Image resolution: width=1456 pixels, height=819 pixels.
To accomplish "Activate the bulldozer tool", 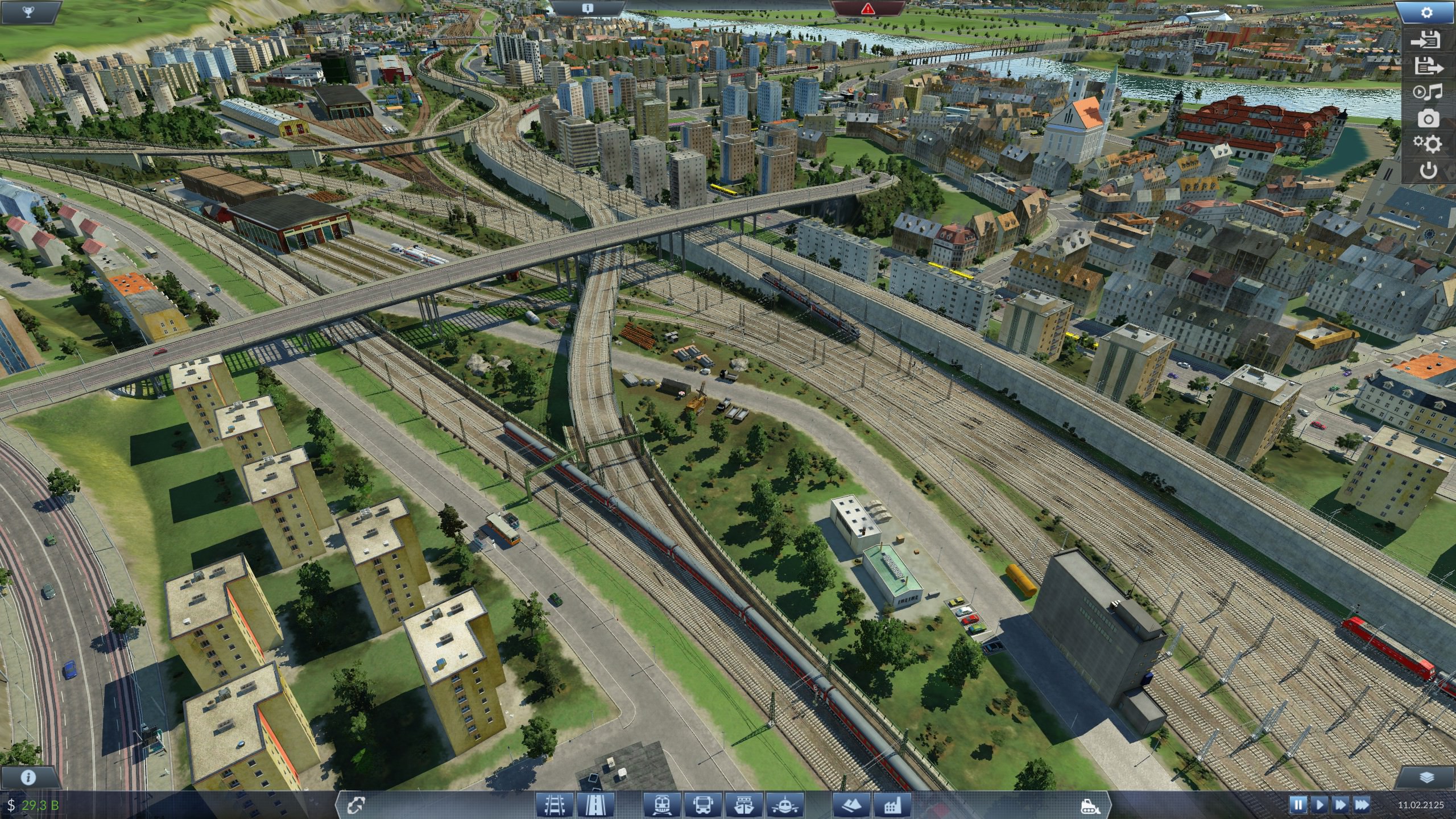I will click(x=1089, y=805).
